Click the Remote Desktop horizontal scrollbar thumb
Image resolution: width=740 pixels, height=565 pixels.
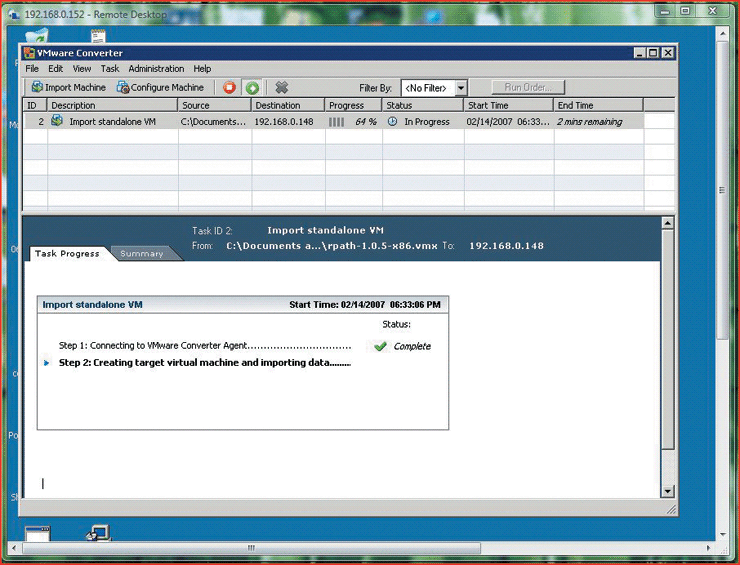(x=252, y=548)
